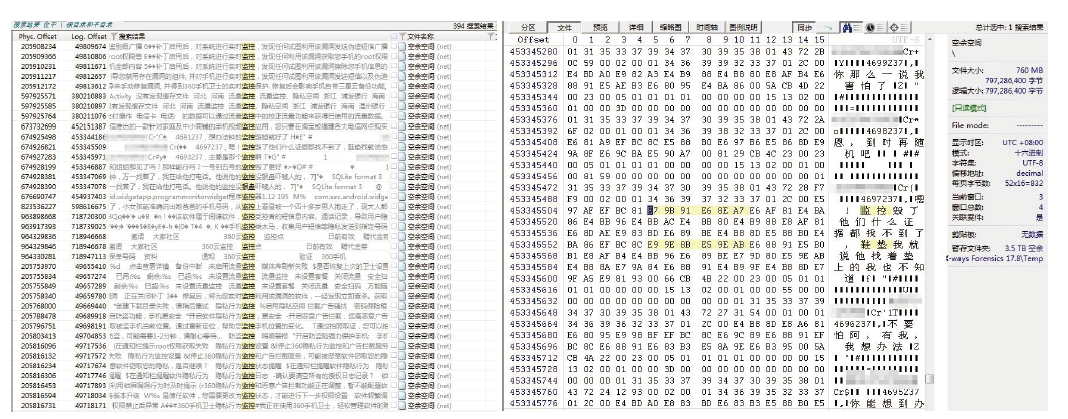
Task: Click the 显示时区 UTC +08:00 value
Action: coord(1024,142)
